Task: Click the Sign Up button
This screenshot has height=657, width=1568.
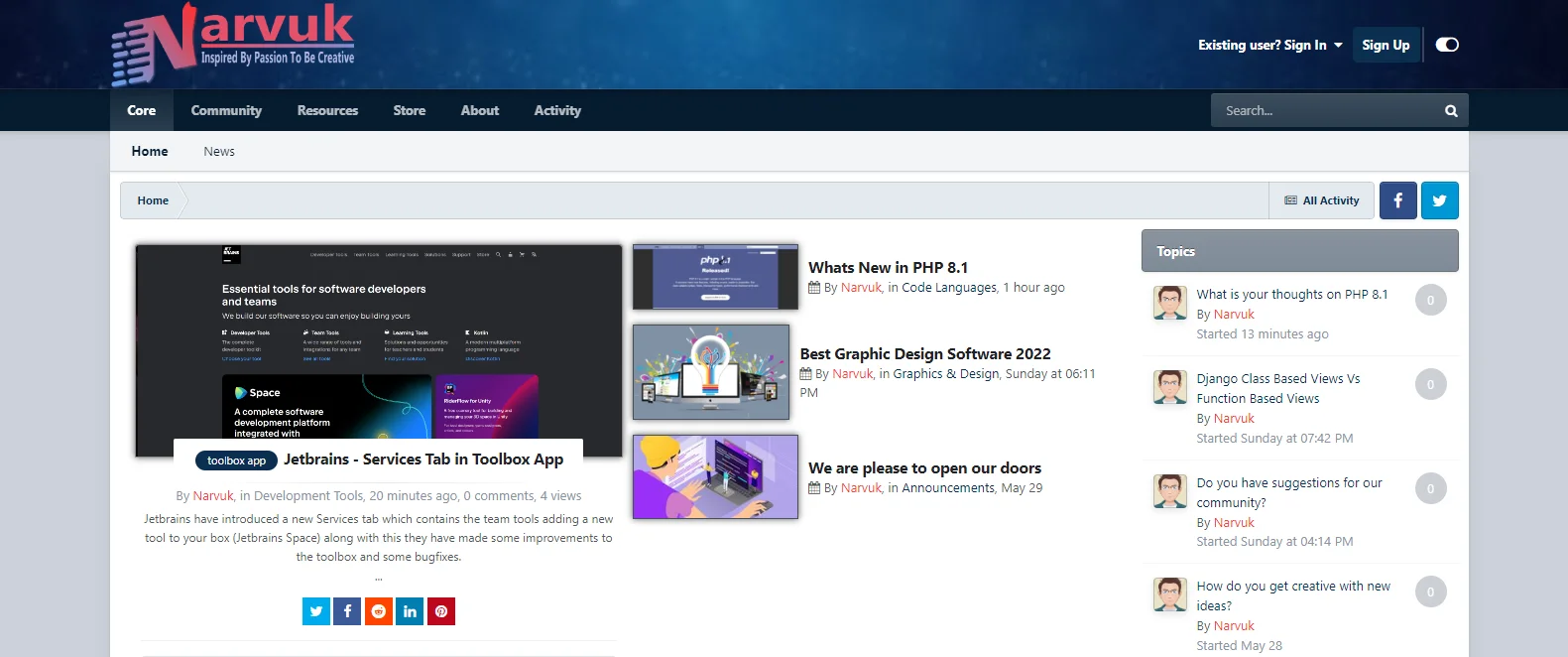Action: (x=1386, y=45)
